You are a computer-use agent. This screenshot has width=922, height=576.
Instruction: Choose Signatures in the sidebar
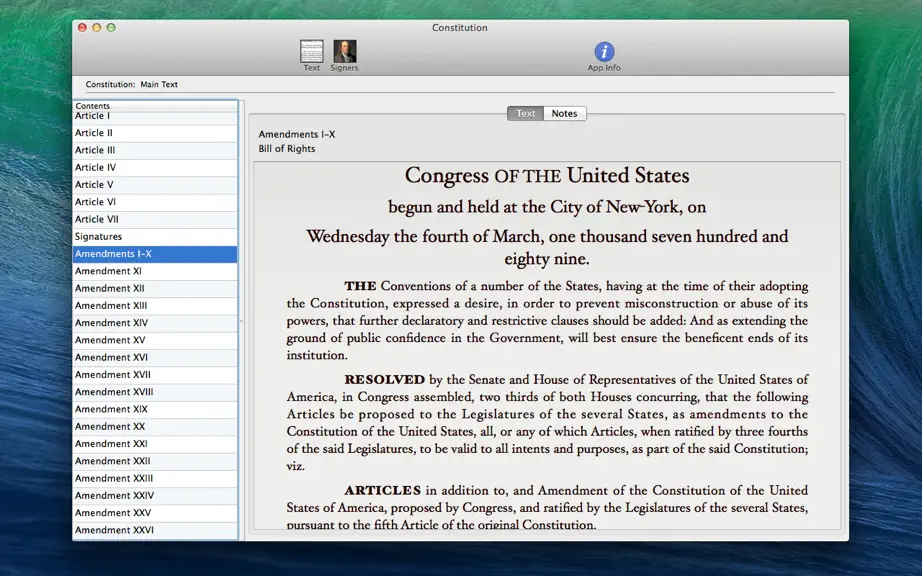click(155, 237)
